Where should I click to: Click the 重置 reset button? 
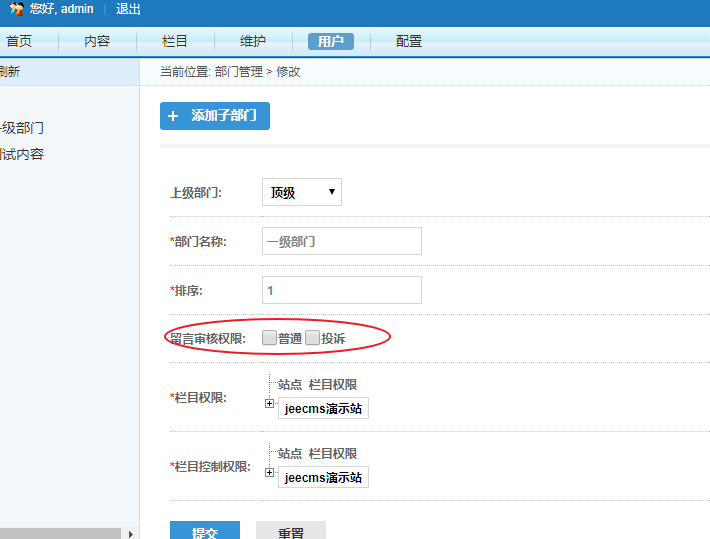click(x=291, y=531)
